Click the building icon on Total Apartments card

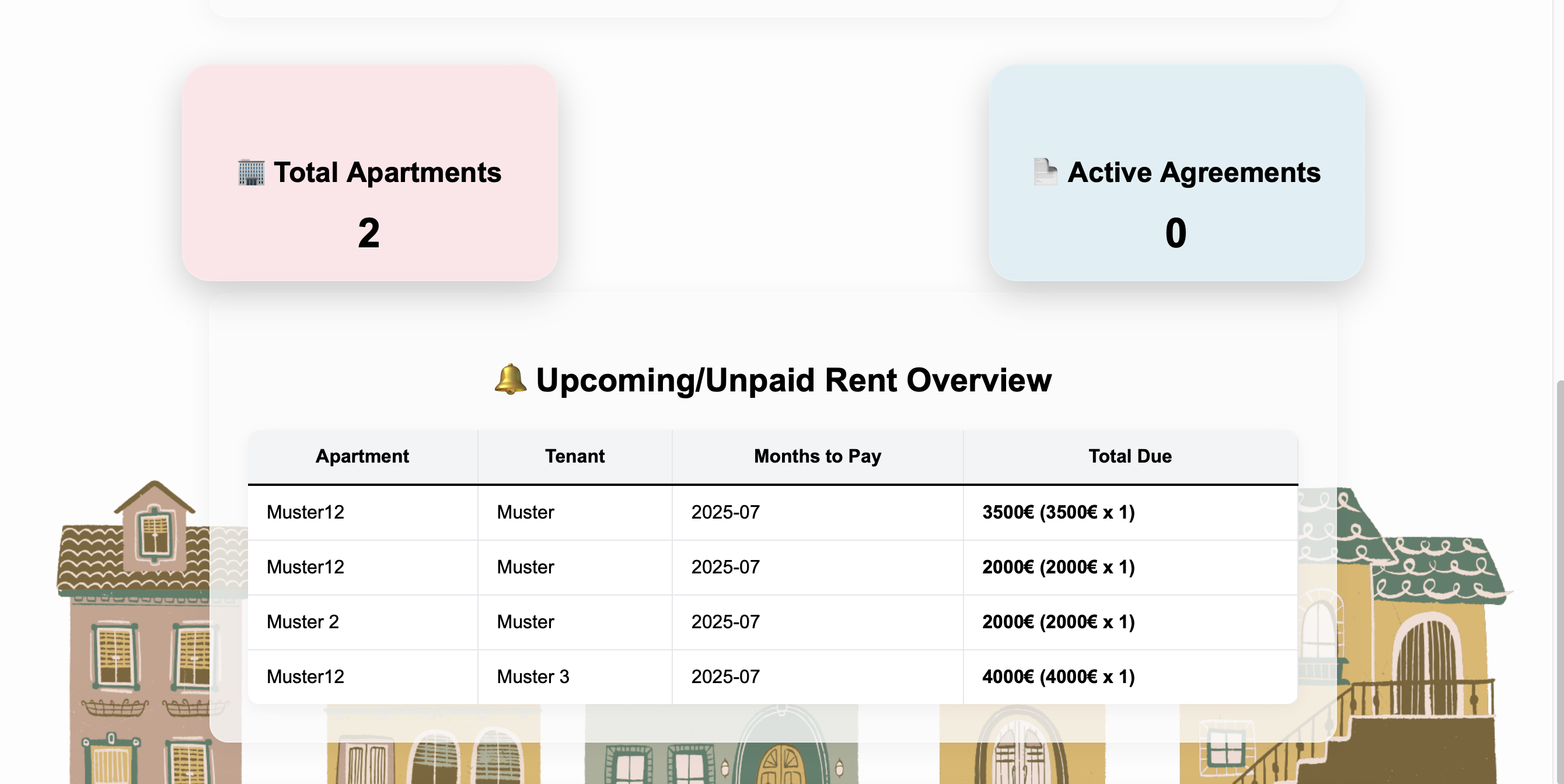[x=251, y=172]
